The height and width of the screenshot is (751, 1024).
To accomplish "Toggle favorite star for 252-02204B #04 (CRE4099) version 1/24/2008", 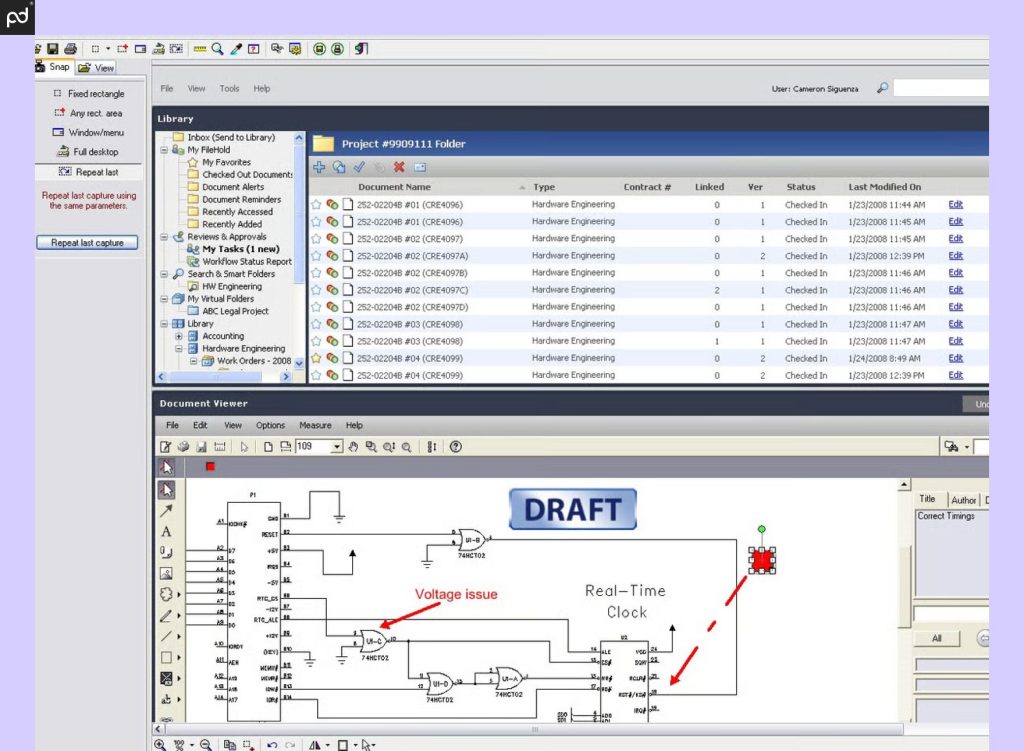I will click(x=316, y=358).
